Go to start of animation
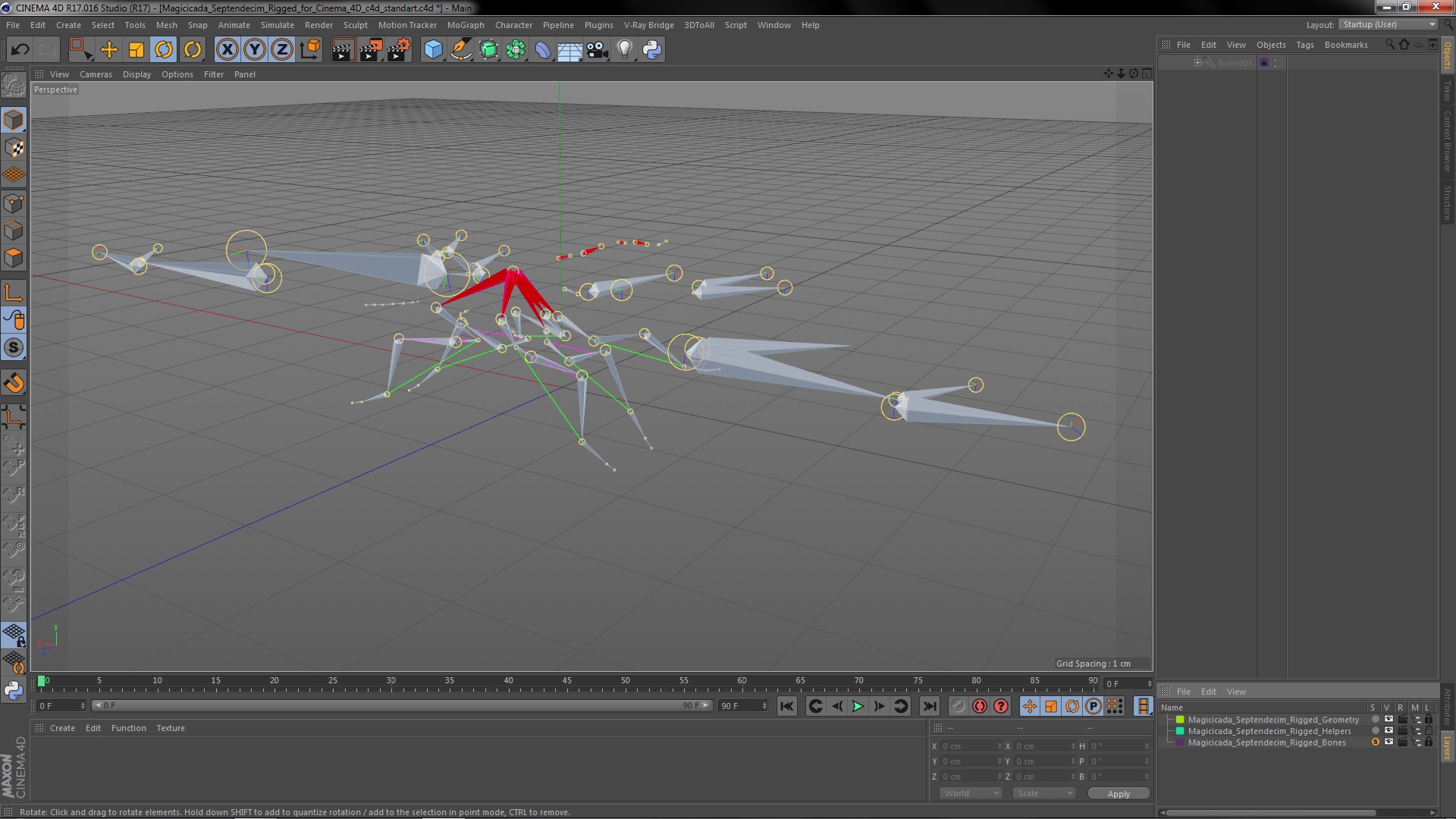Screen dimensions: 1456x819 tap(787, 706)
